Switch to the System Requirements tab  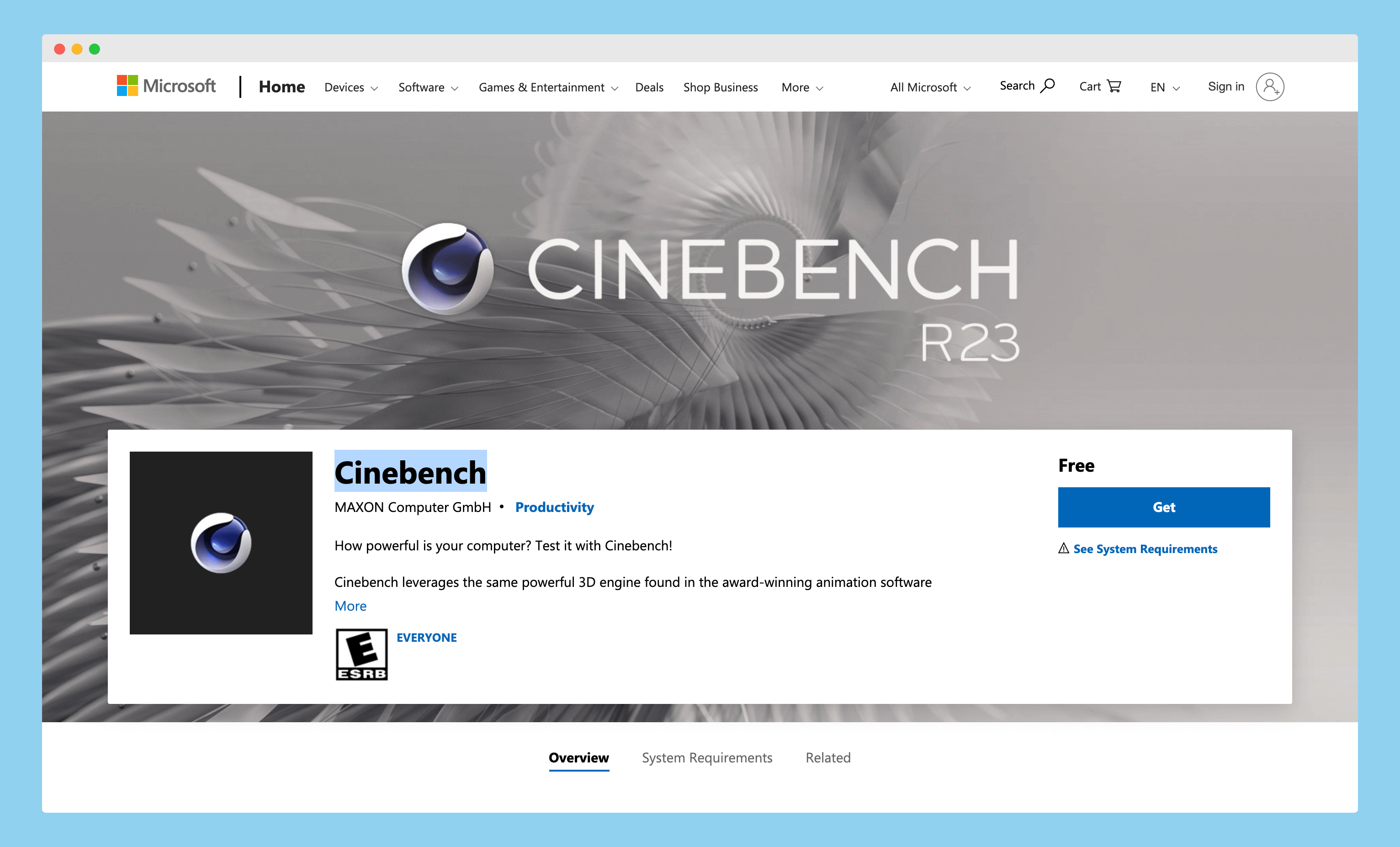tap(707, 757)
